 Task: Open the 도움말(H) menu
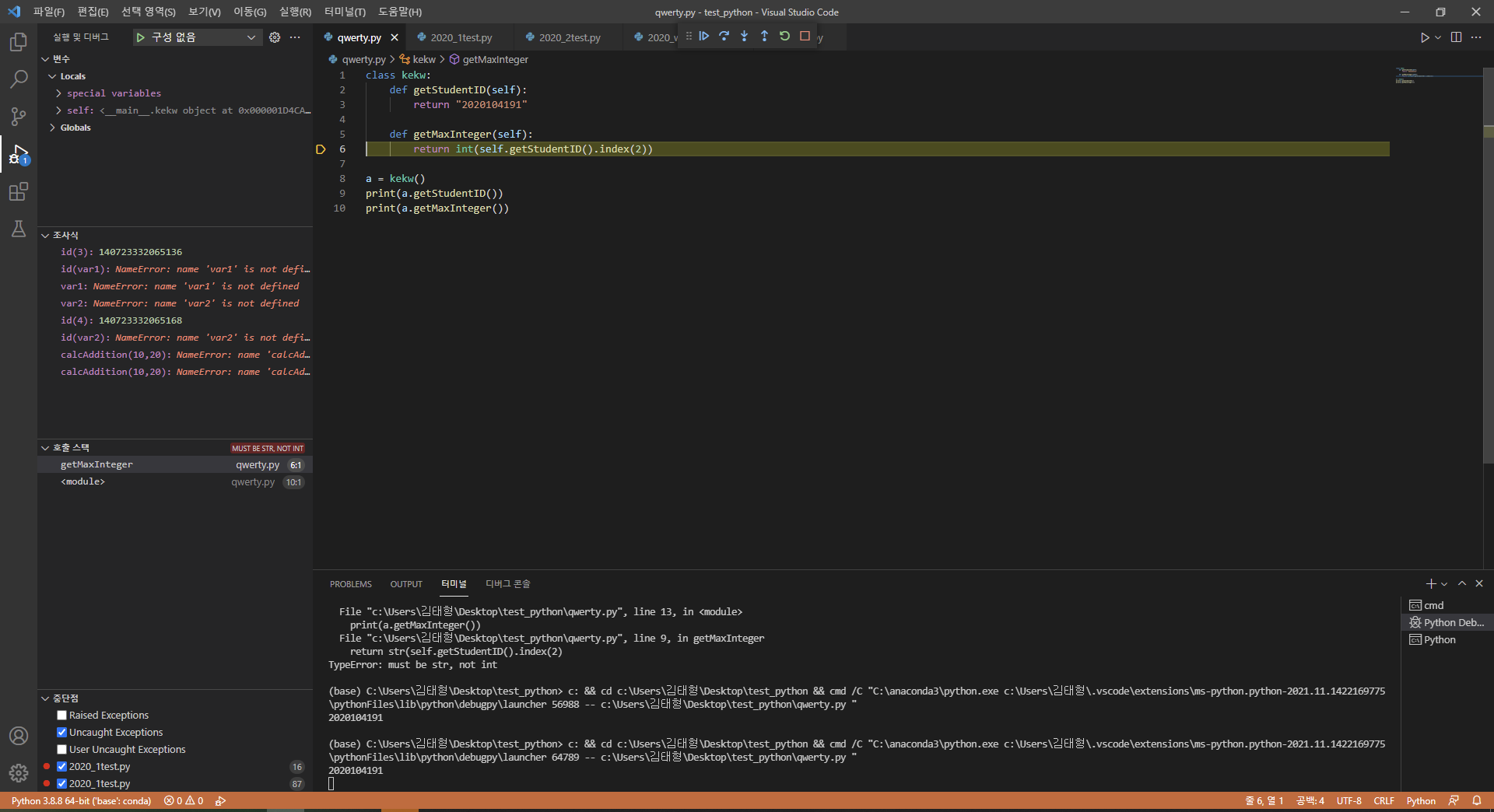click(400, 12)
